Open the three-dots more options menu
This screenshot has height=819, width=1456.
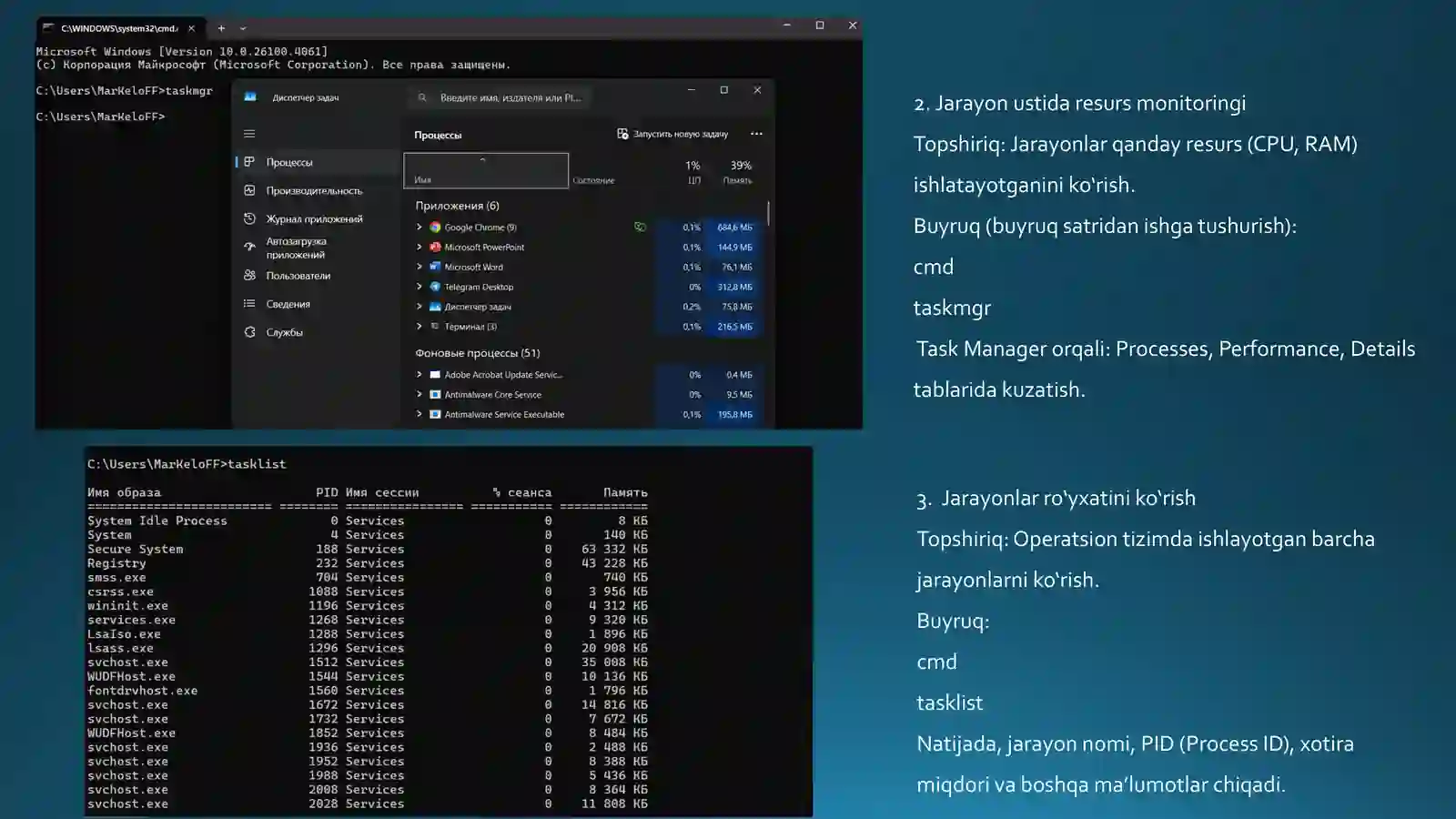click(x=756, y=134)
